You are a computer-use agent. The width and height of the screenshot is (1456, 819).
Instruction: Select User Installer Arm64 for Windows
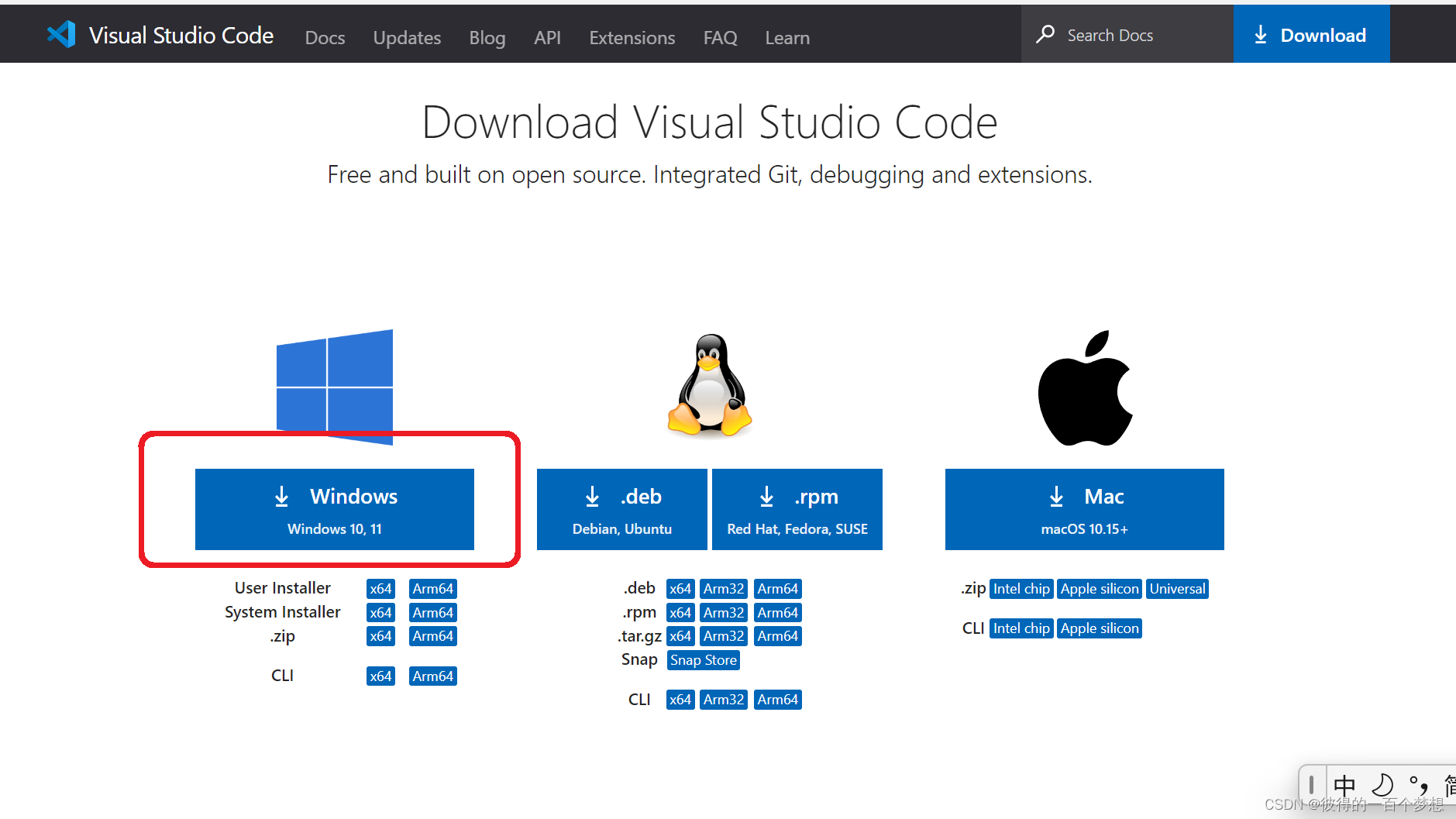pyautogui.click(x=433, y=589)
